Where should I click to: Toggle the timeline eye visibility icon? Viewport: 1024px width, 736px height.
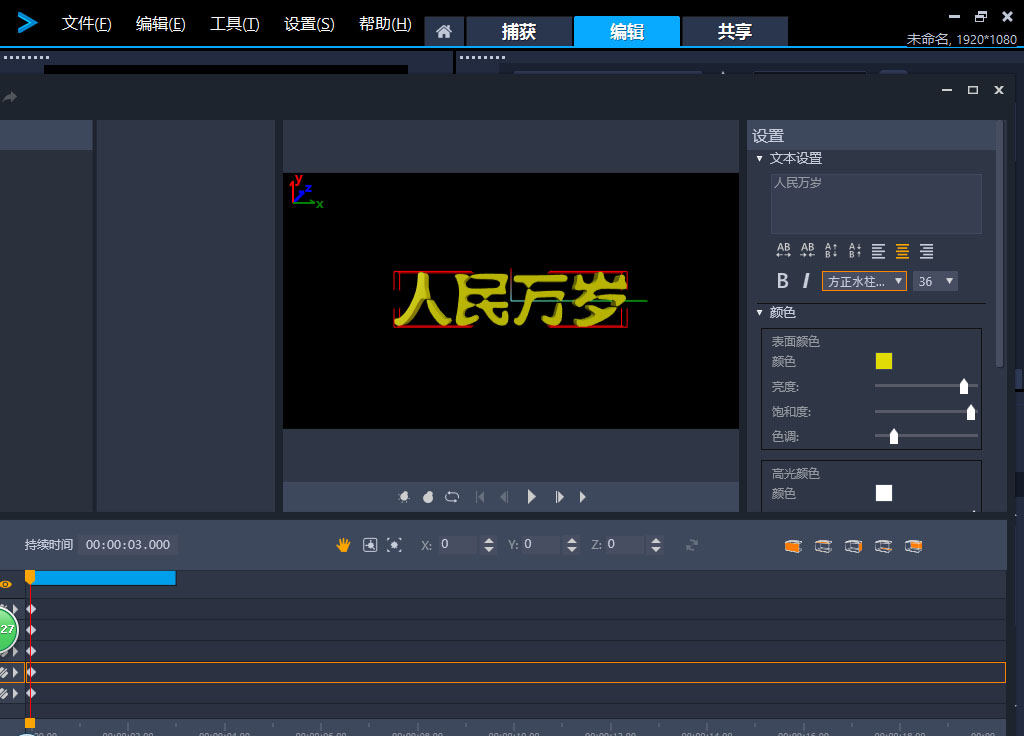[6, 584]
